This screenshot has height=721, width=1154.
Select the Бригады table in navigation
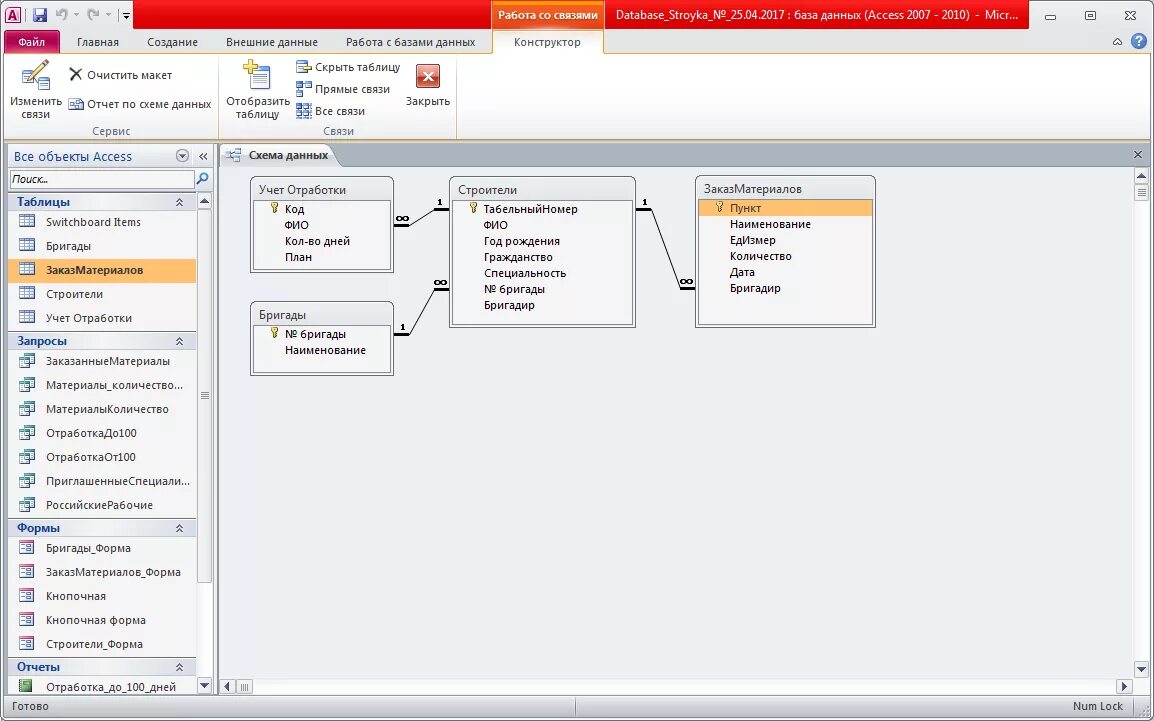click(x=102, y=246)
